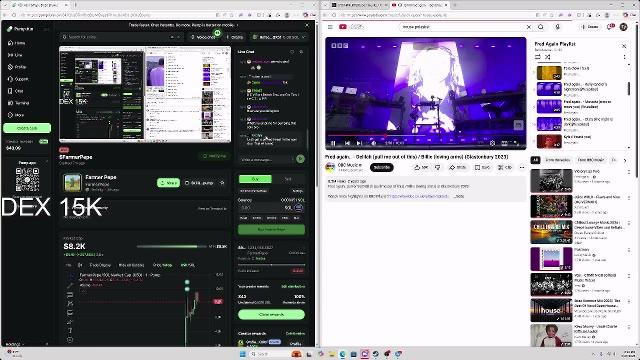Open chart candle-type selector icon
This screenshot has height=360, width=640.
[x=80, y=265]
